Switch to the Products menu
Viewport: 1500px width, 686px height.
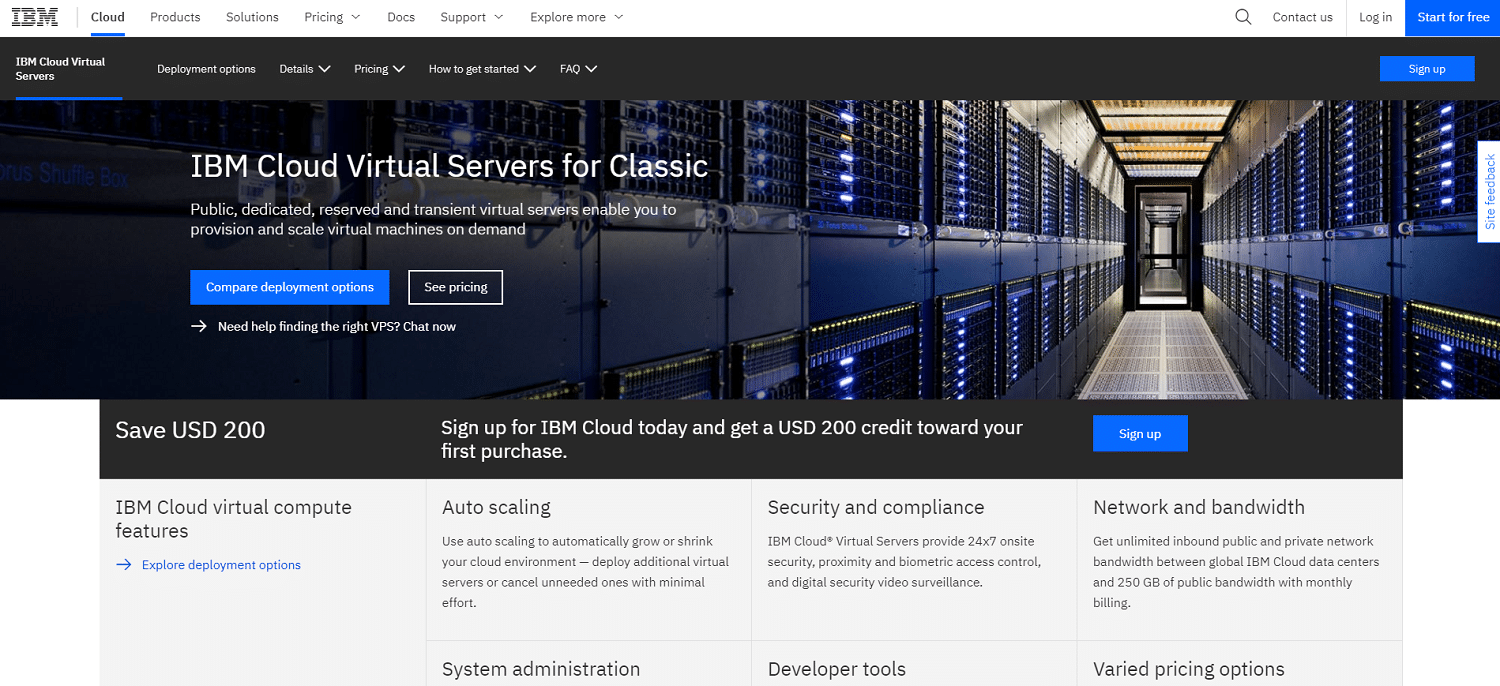point(174,17)
